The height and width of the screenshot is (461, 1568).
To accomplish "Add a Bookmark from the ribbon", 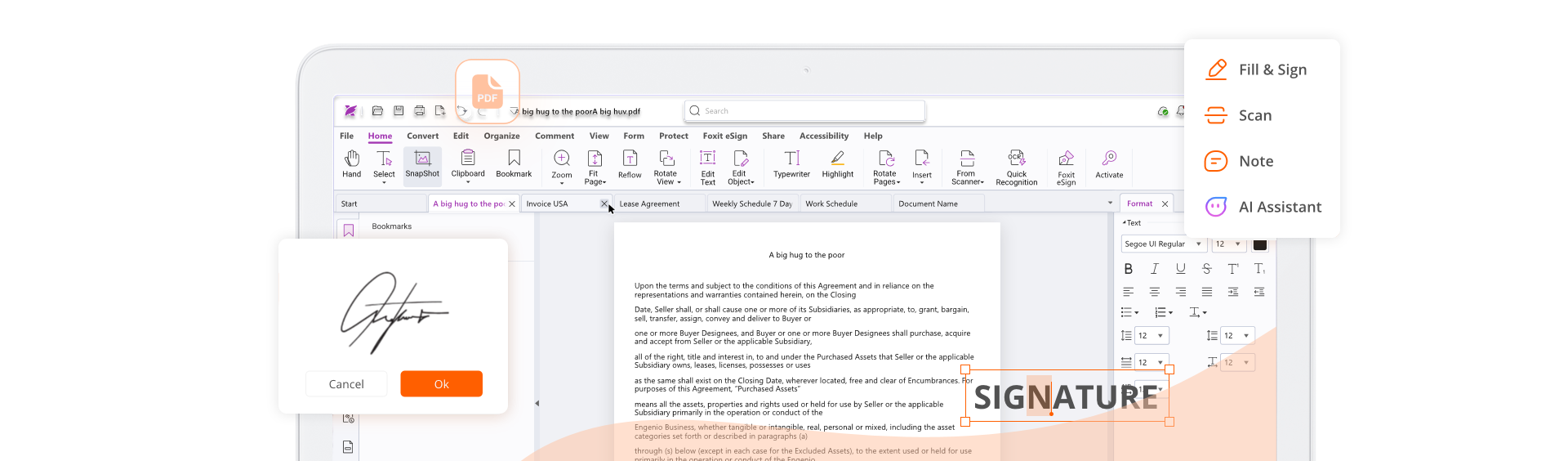I will point(514,163).
